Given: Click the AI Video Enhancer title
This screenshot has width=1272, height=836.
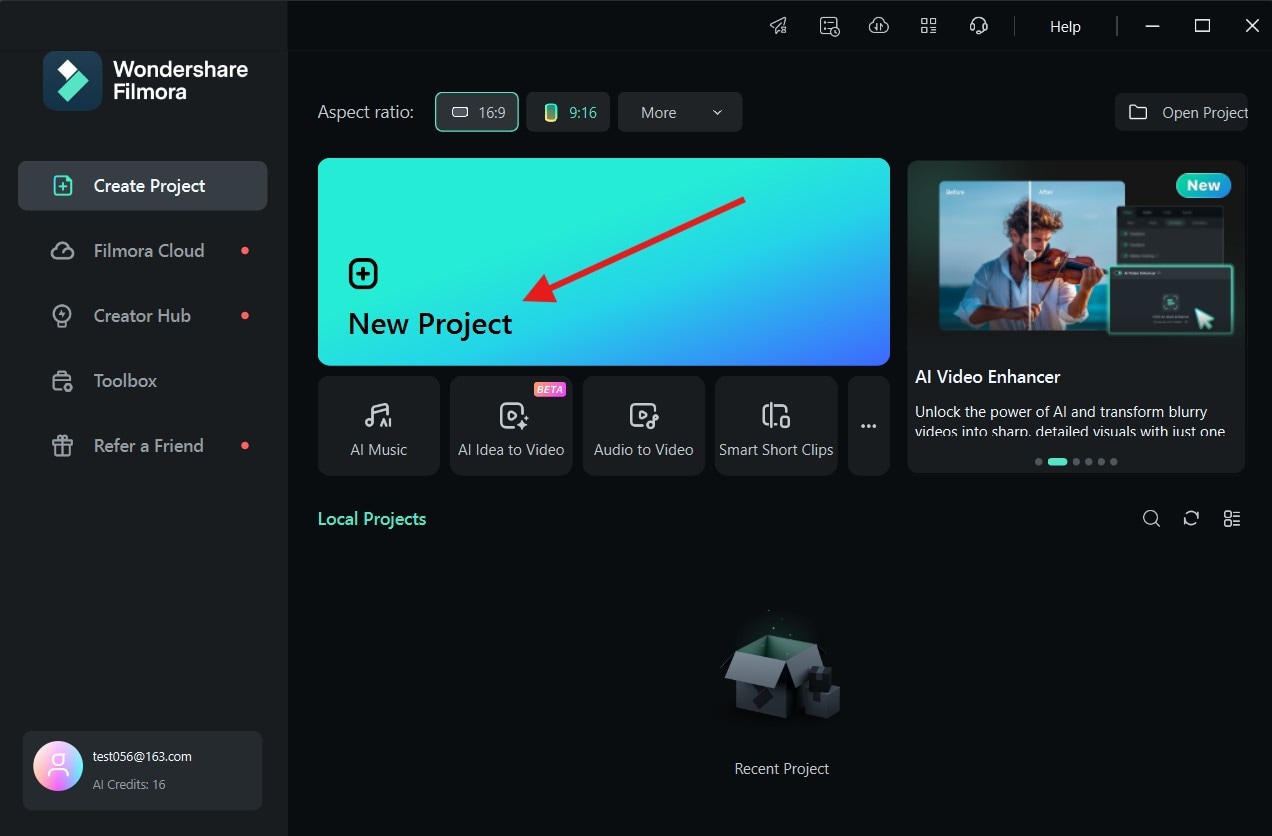Looking at the screenshot, I should pyautogui.click(x=988, y=377).
